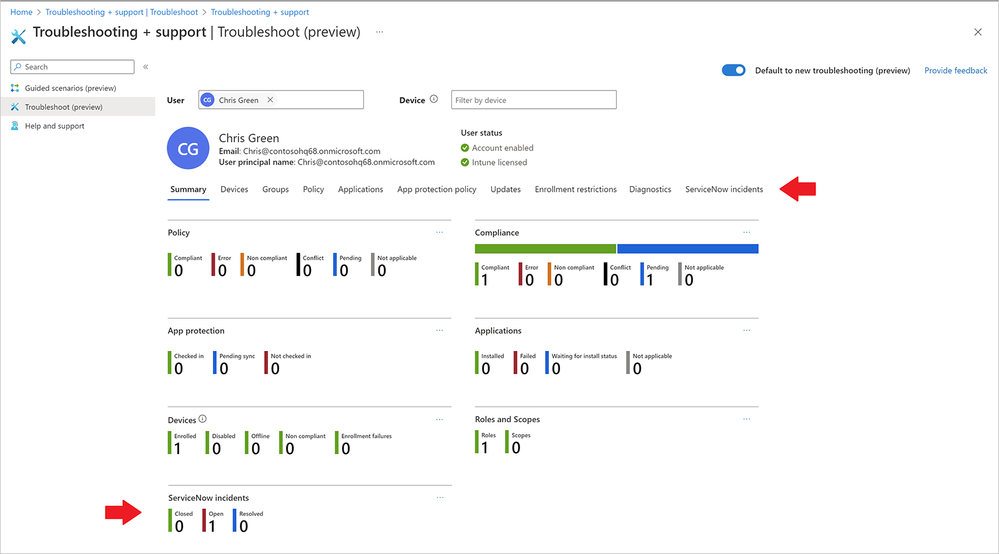Click the Guided scenarios sidebar icon

[15, 88]
